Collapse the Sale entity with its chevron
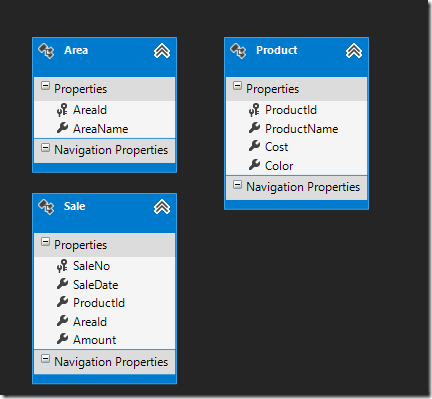The width and height of the screenshot is (432, 399). point(162,207)
